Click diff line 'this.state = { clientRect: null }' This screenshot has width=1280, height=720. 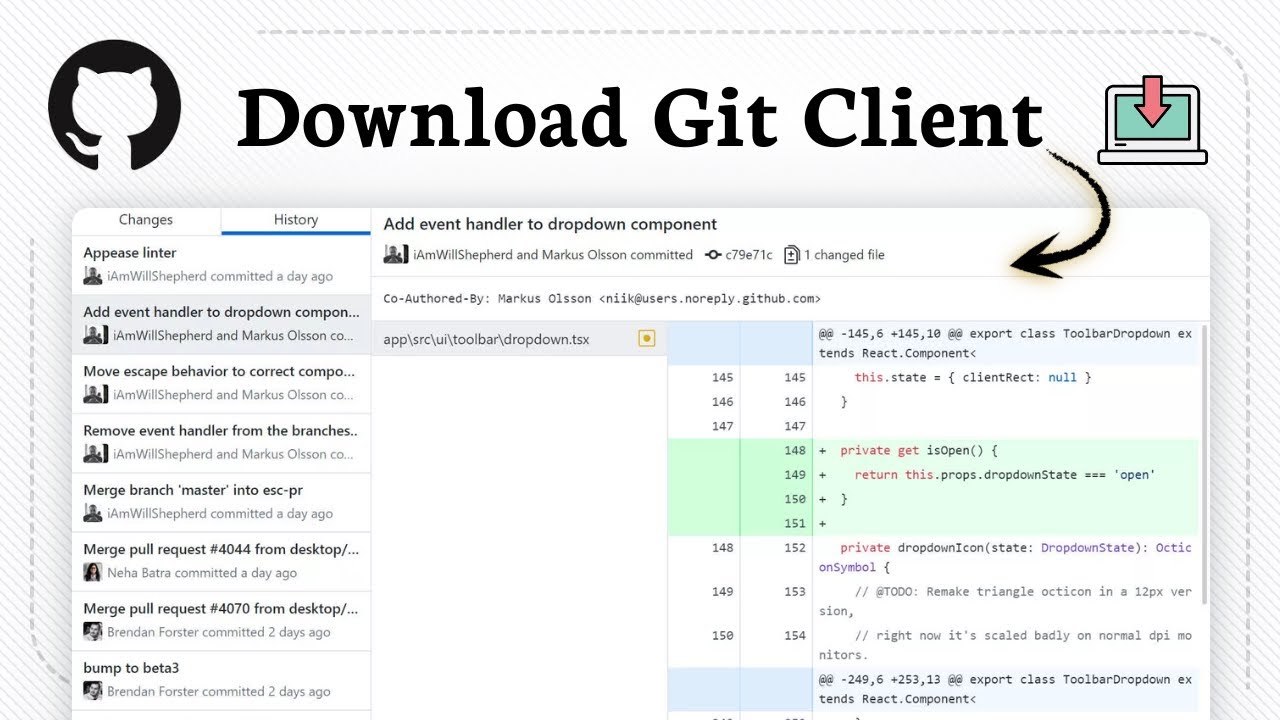click(x=973, y=377)
